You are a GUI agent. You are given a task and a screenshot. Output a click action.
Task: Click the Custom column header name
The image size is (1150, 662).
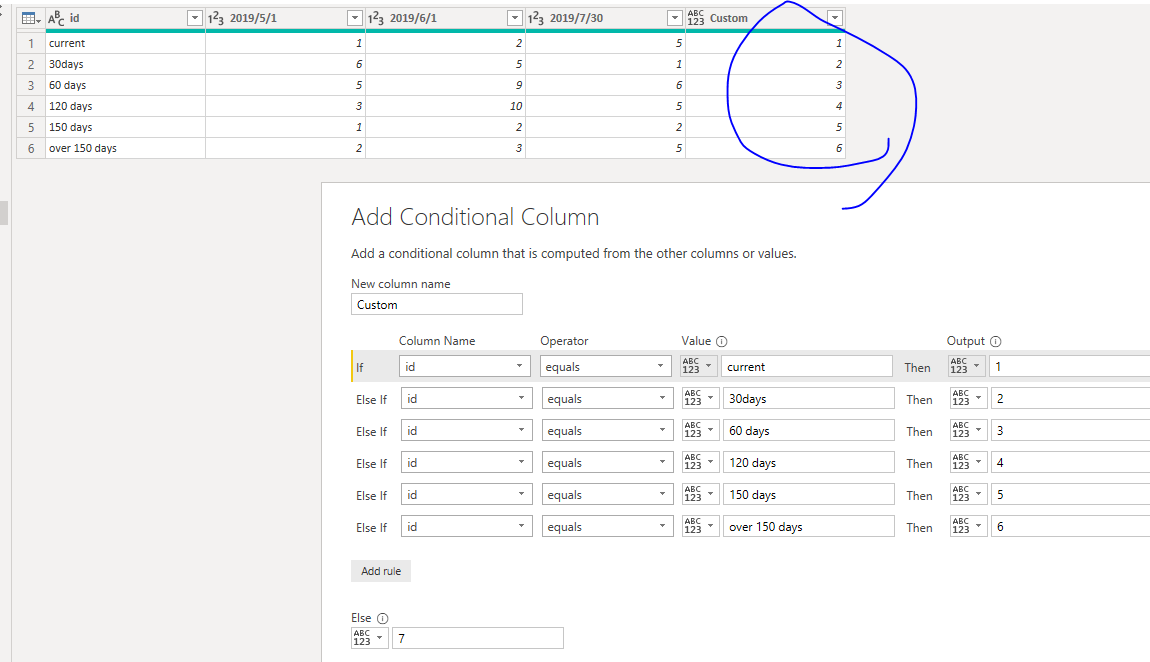click(x=729, y=18)
